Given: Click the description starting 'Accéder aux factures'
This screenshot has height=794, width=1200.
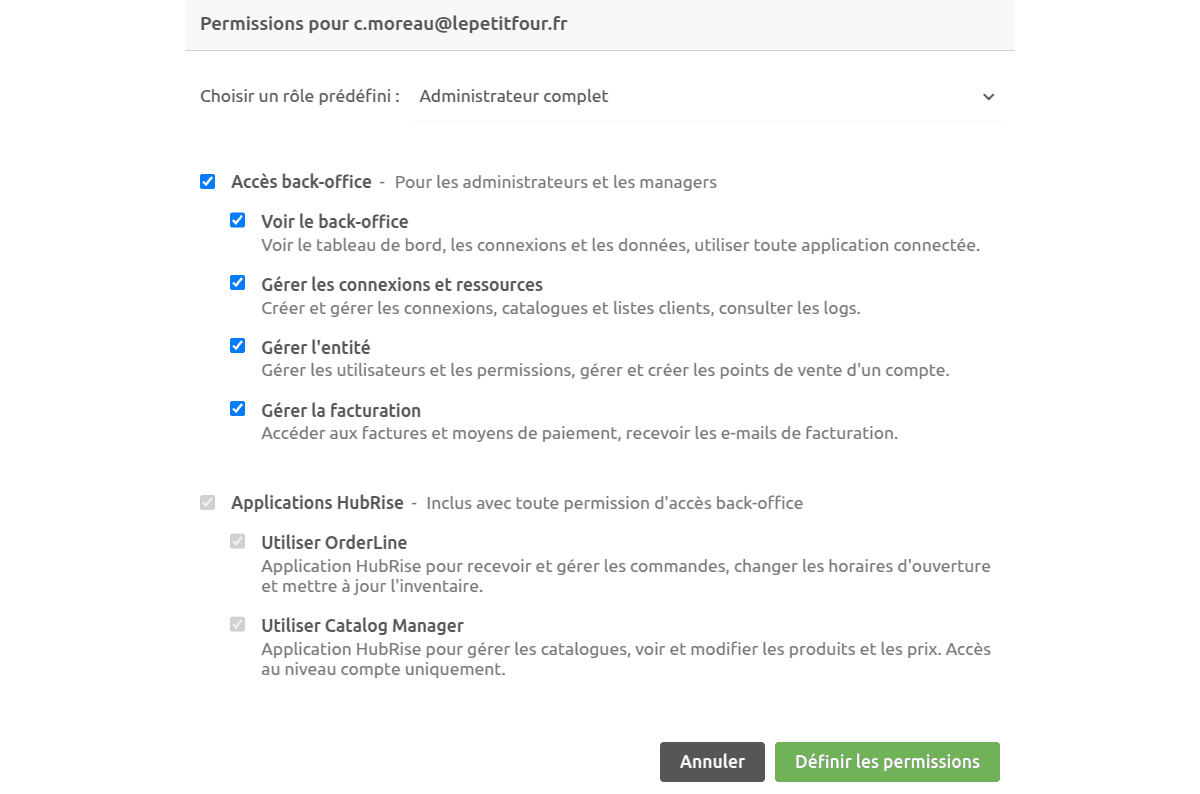Looking at the screenshot, I should tap(580, 434).
